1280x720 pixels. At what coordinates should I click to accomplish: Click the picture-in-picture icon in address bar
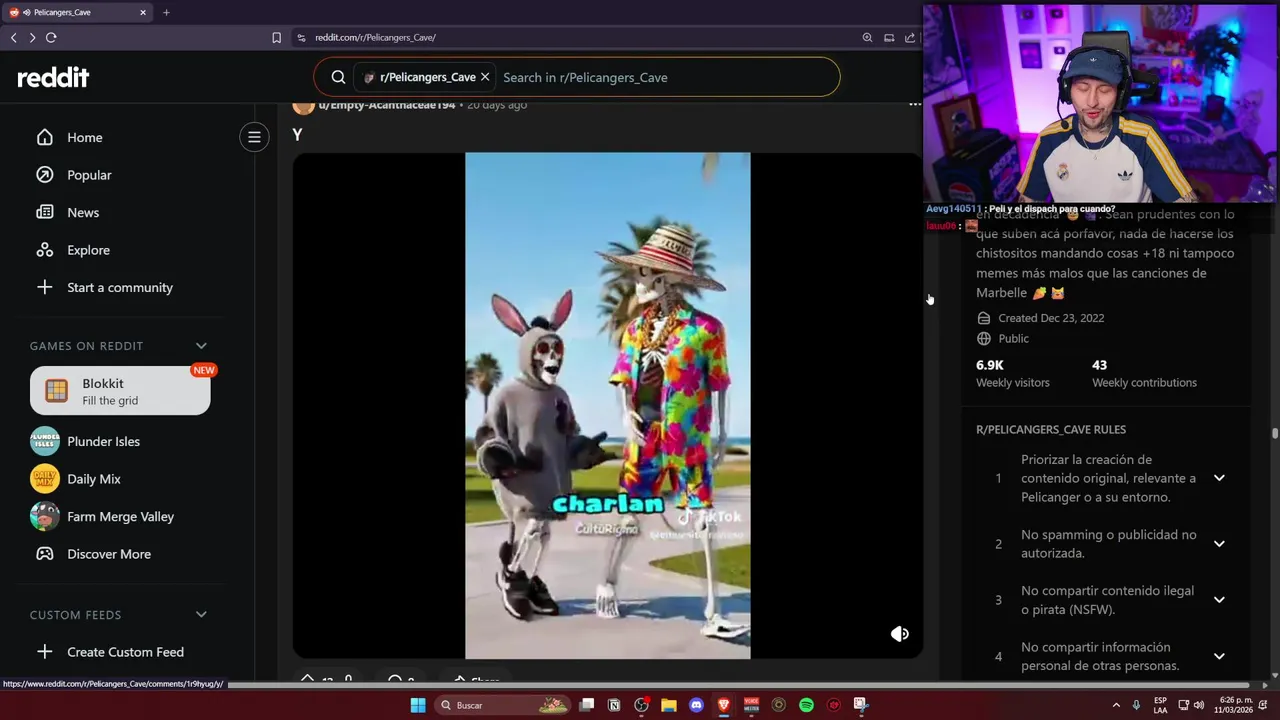889,37
